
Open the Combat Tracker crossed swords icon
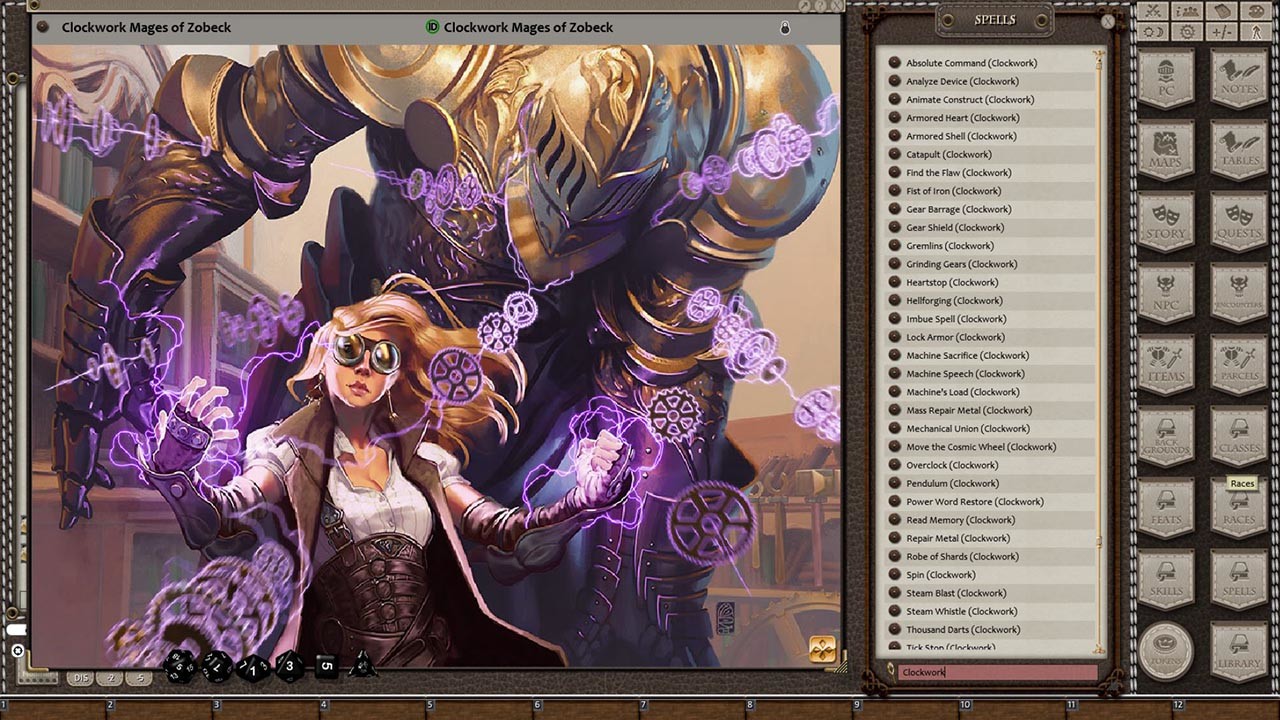1153,11
